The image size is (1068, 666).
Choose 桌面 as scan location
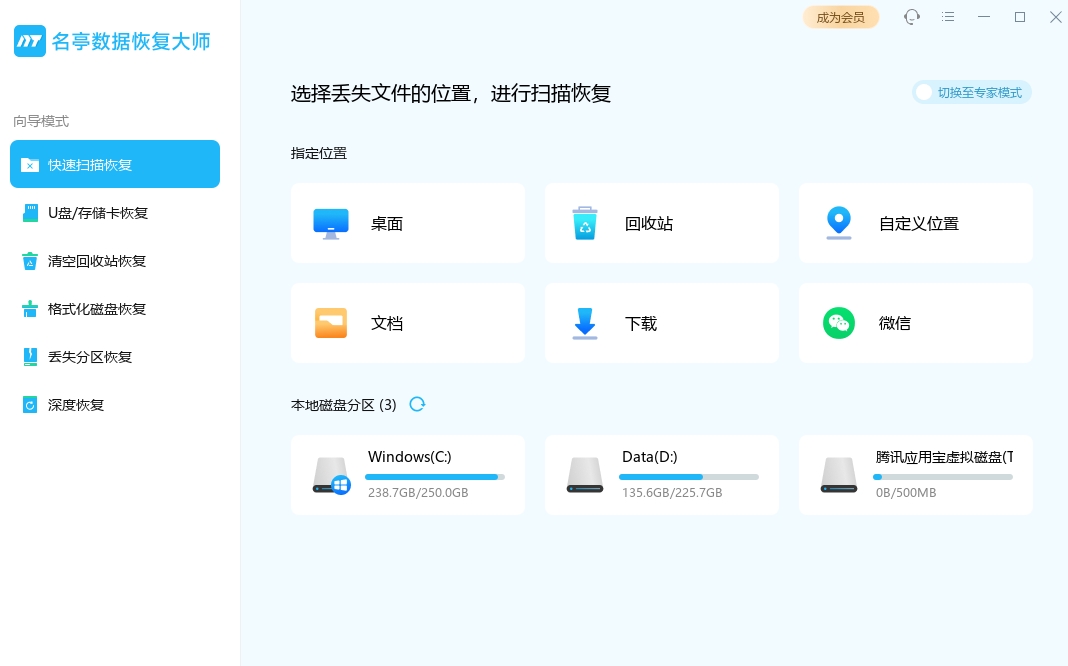[407, 223]
